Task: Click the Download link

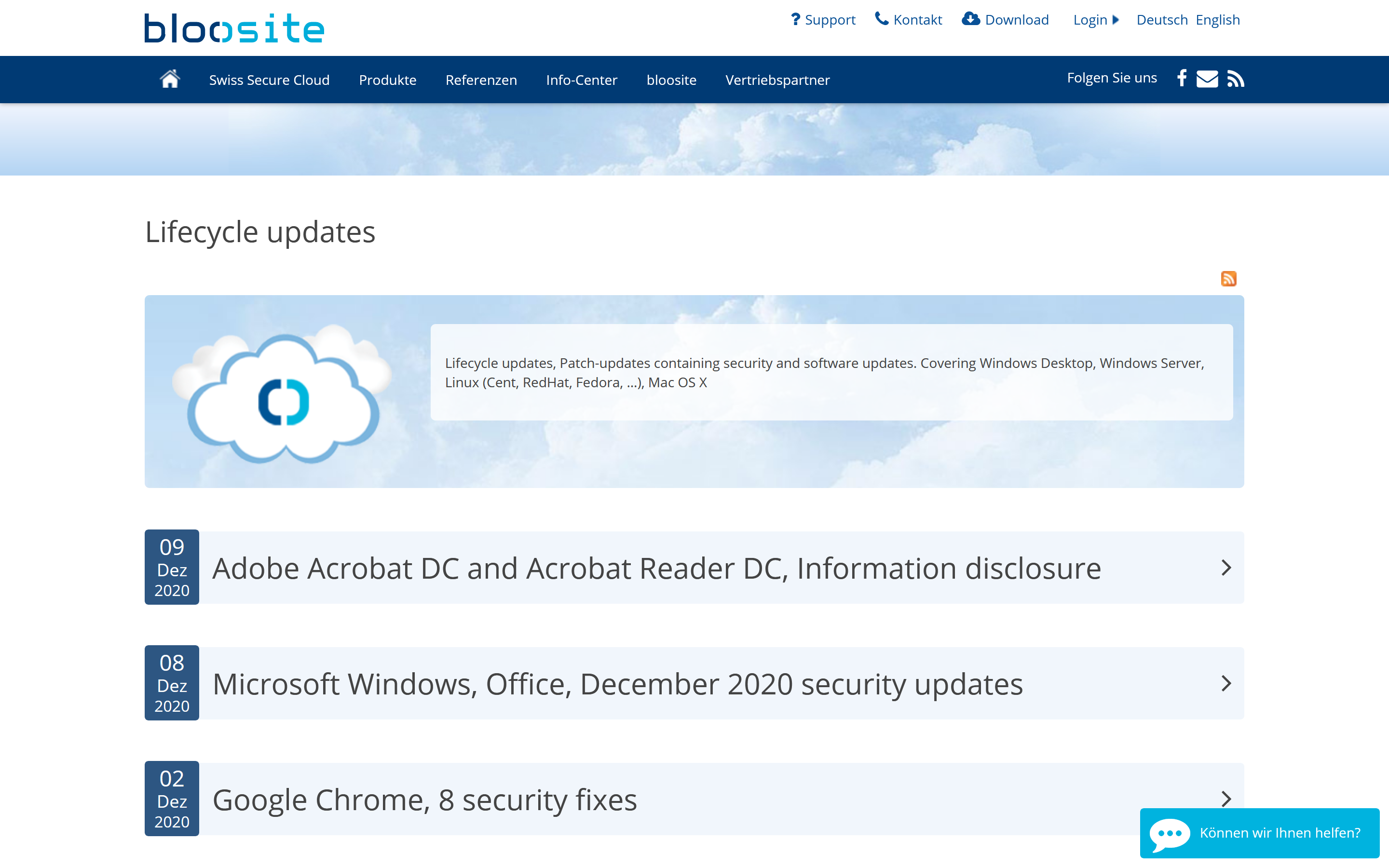Action: (1006, 20)
